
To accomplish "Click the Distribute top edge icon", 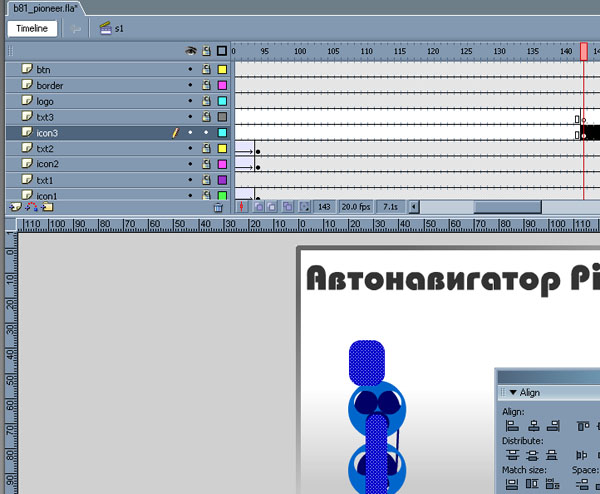I will 512,455.
